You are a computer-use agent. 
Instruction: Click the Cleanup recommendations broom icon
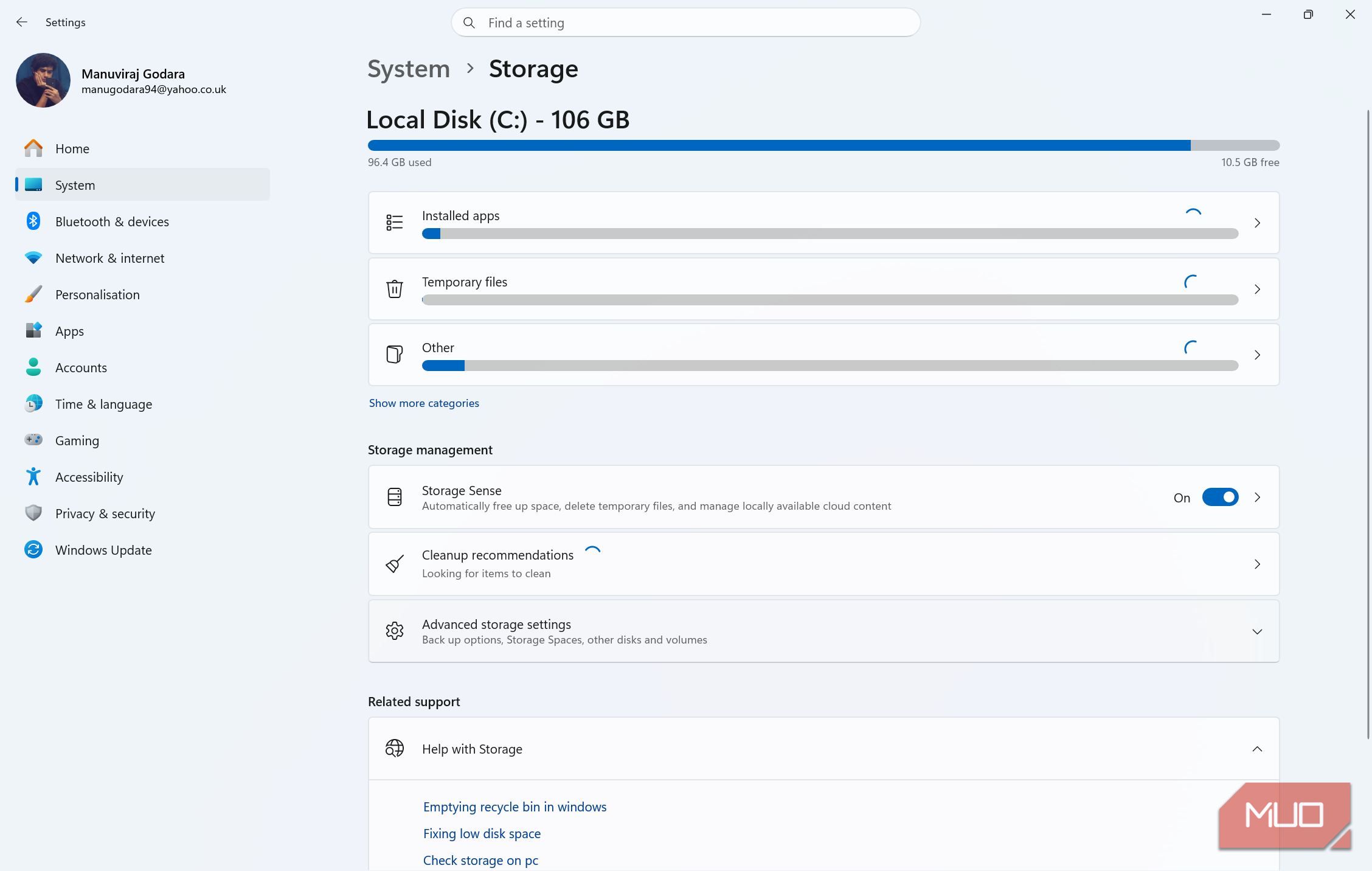point(395,564)
